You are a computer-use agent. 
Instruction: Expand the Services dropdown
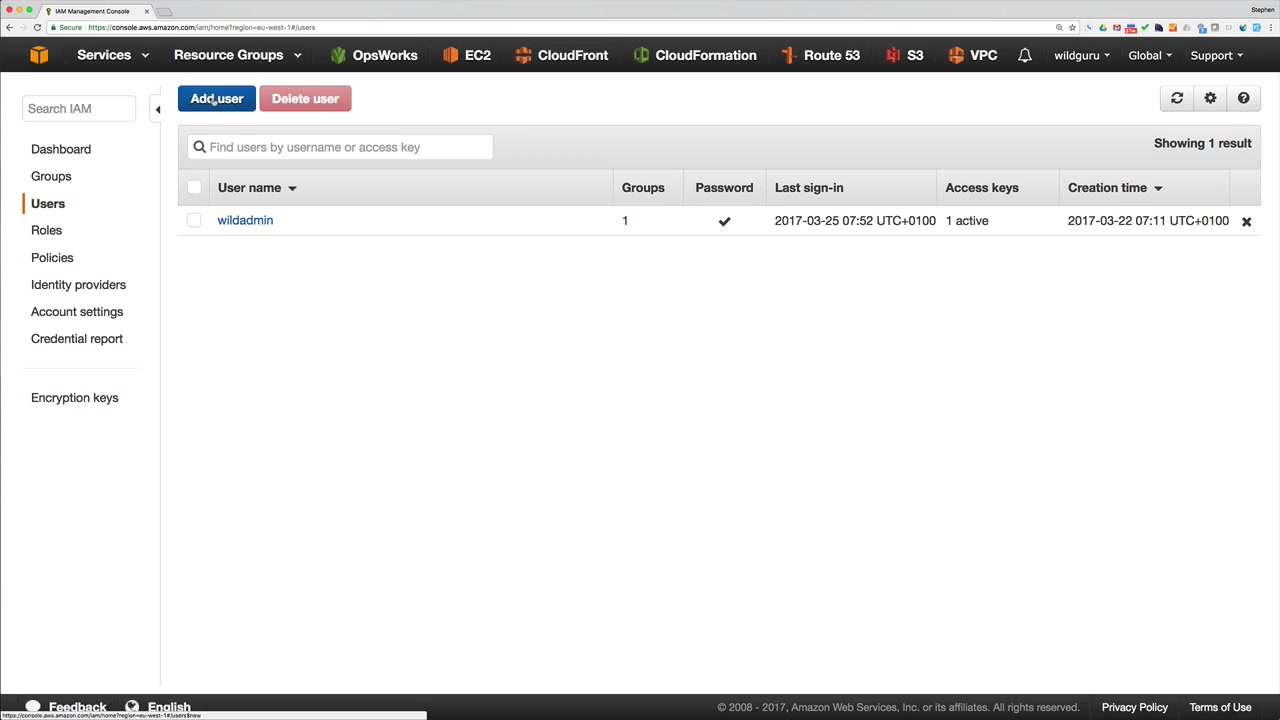pyautogui.click(x=113, y=55)
